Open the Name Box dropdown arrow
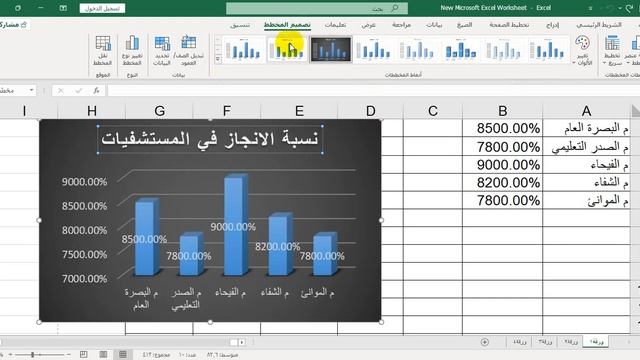 pos(31,90)
